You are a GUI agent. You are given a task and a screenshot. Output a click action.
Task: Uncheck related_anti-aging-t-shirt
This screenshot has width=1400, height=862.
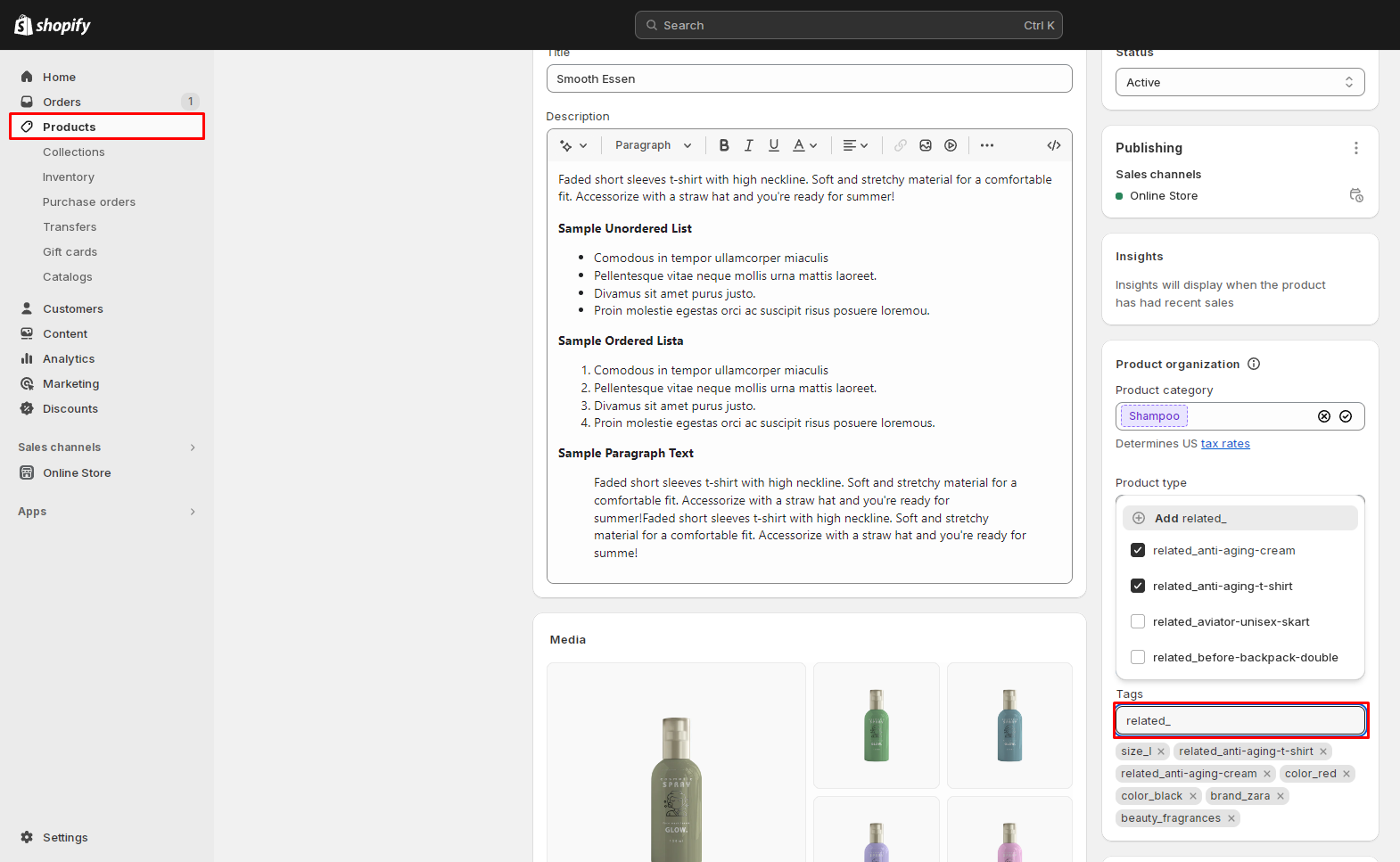[1138, 586]
